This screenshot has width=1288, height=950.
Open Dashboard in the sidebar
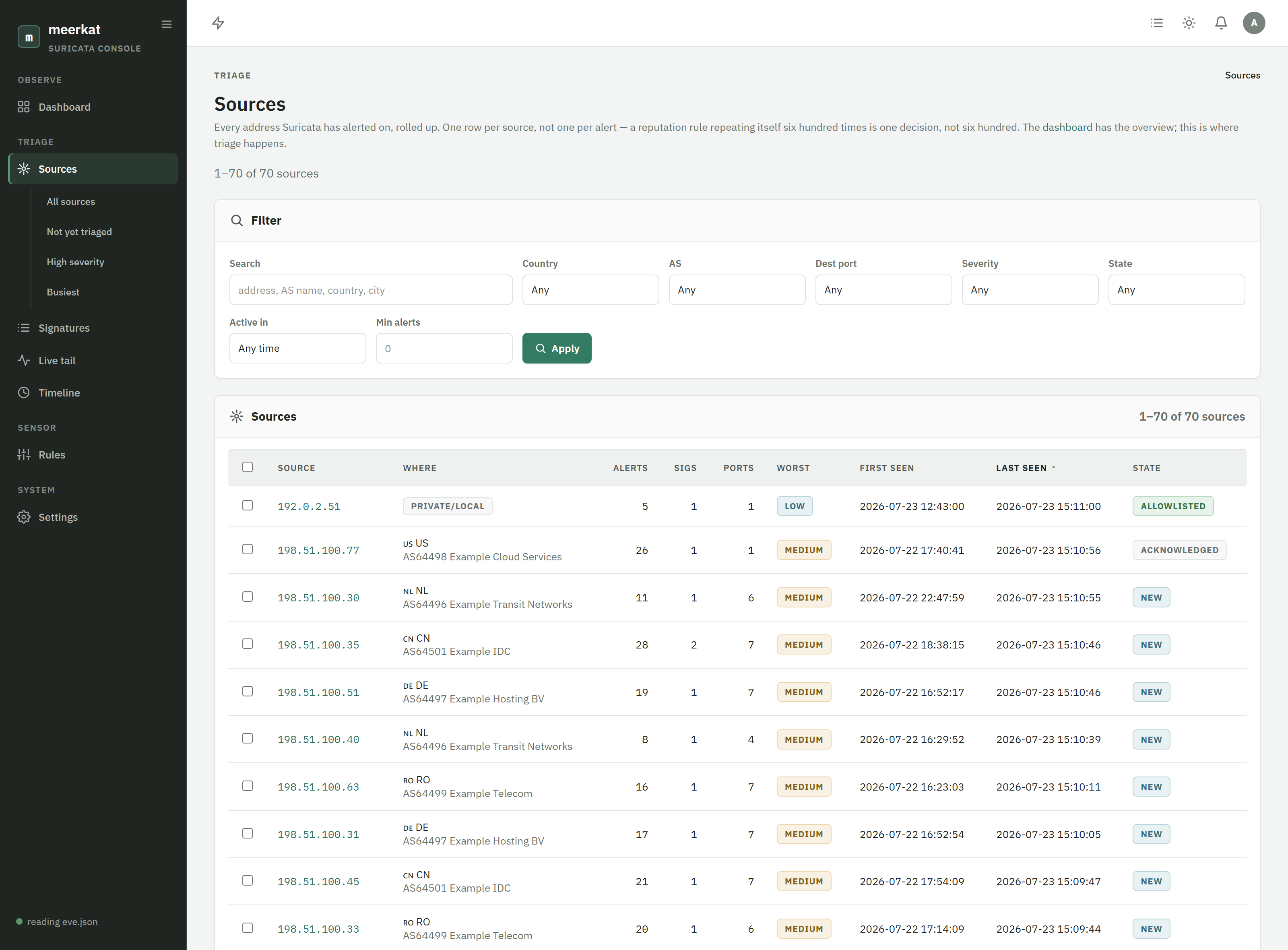pos(93,107)
